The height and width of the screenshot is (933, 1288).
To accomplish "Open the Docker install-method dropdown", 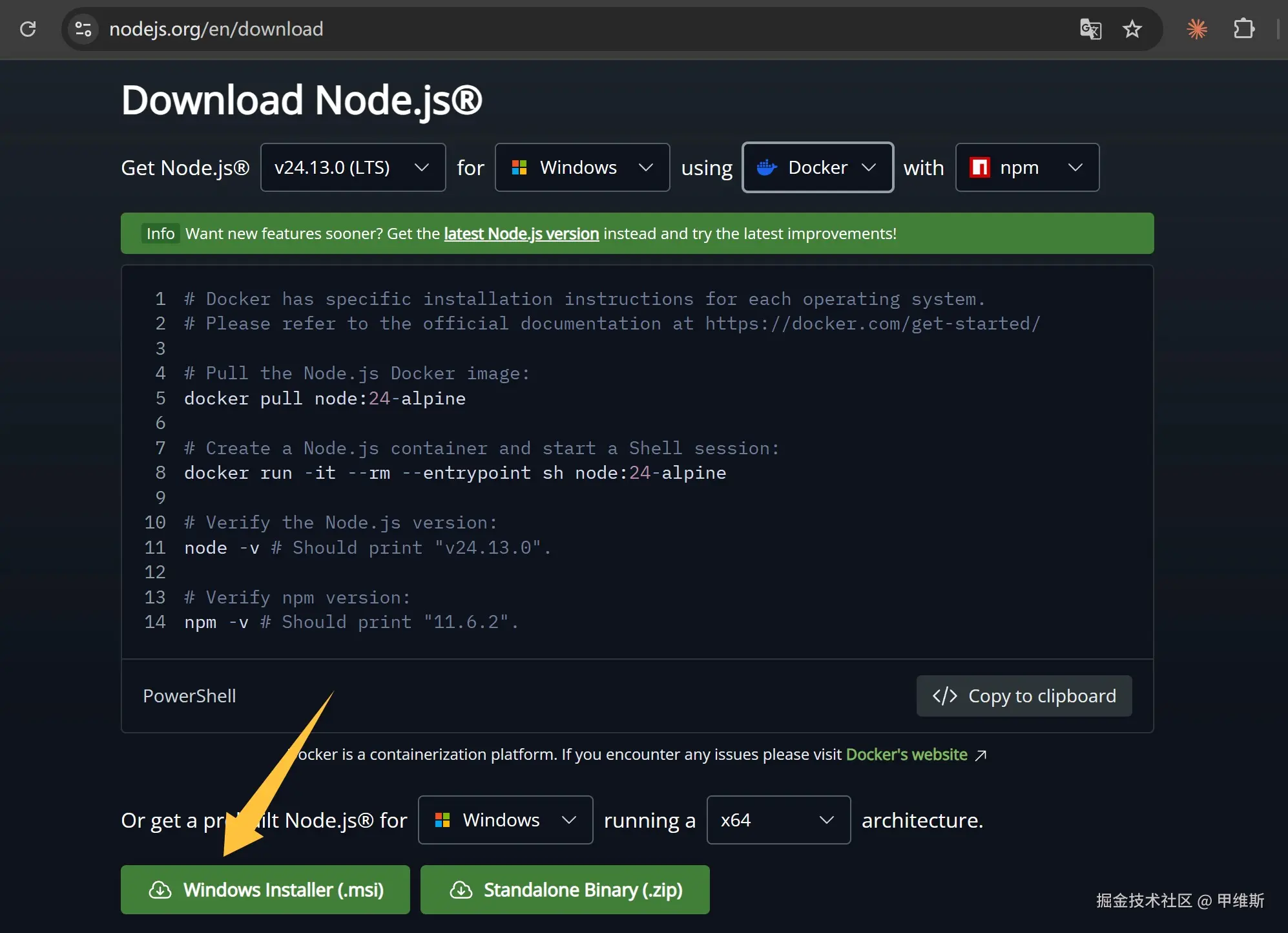I will [818, 167].
